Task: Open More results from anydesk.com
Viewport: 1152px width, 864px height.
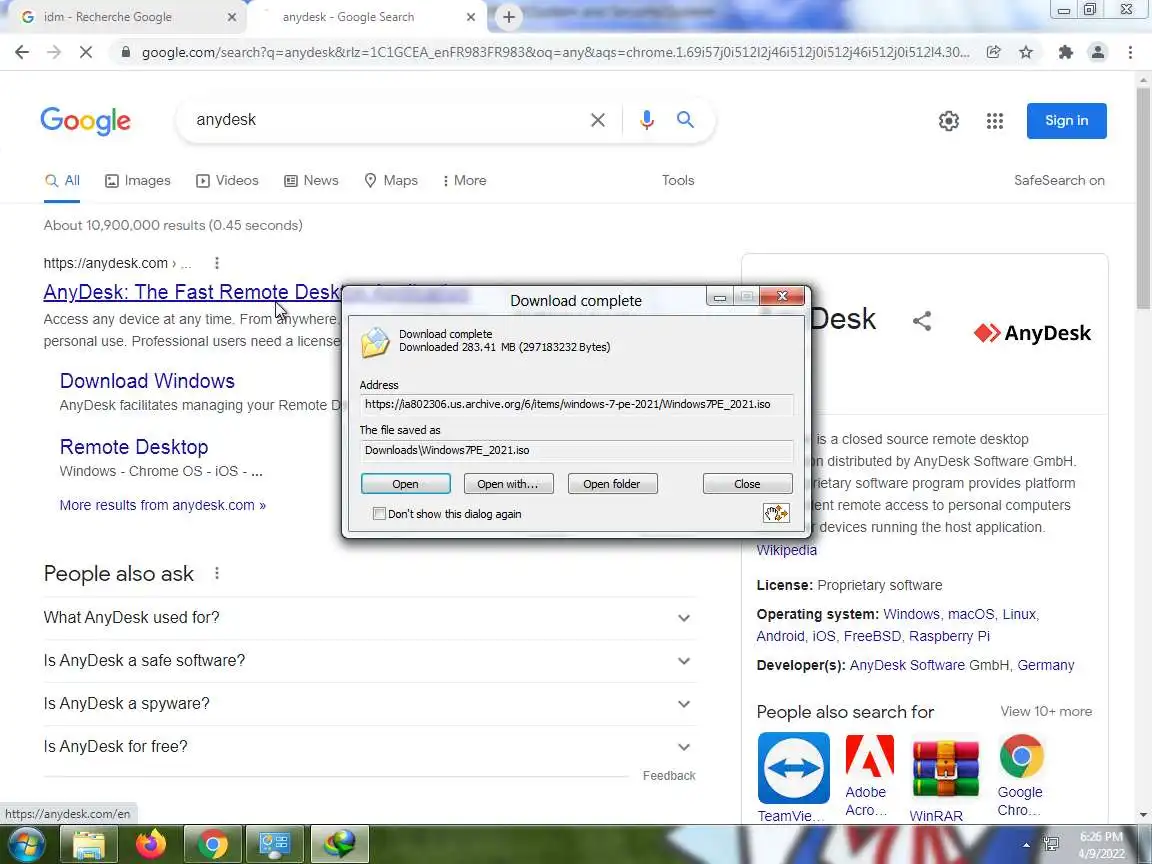Action: [x=162, y=505]
